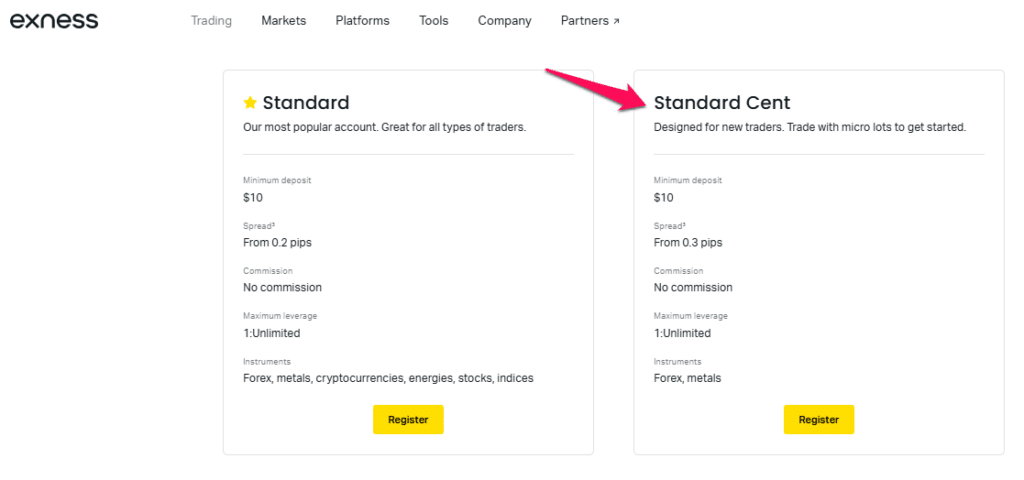Click 'Forex, metals, cryptocurrencies, energies, stocks, indices' text

click(x=389, y=378)
